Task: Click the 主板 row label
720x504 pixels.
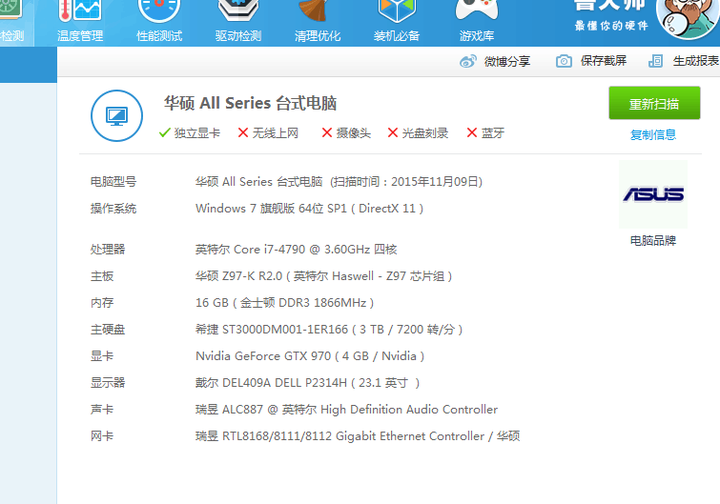Action: coord(102,276)
